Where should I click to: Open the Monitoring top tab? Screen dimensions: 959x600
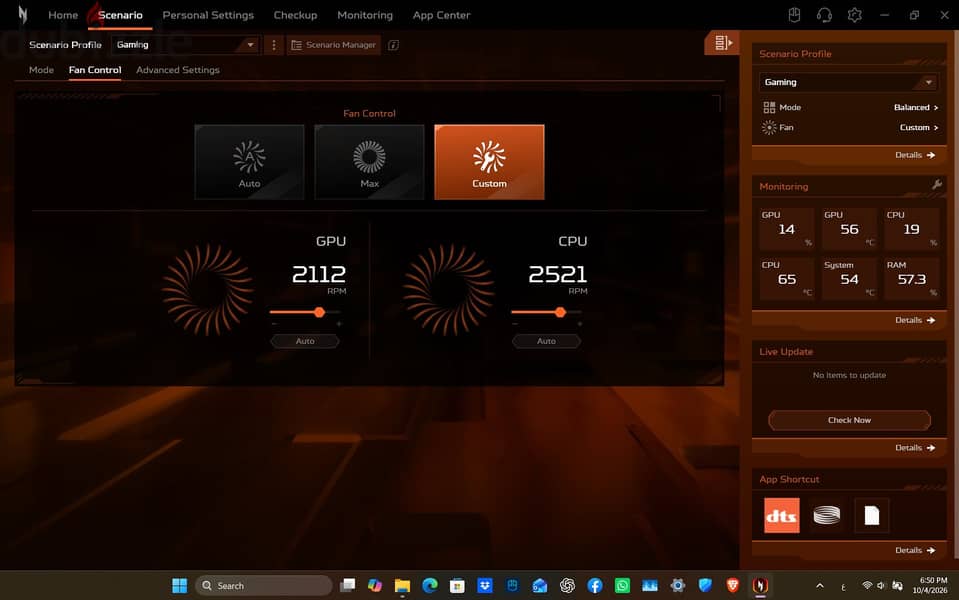pos(365,15)
